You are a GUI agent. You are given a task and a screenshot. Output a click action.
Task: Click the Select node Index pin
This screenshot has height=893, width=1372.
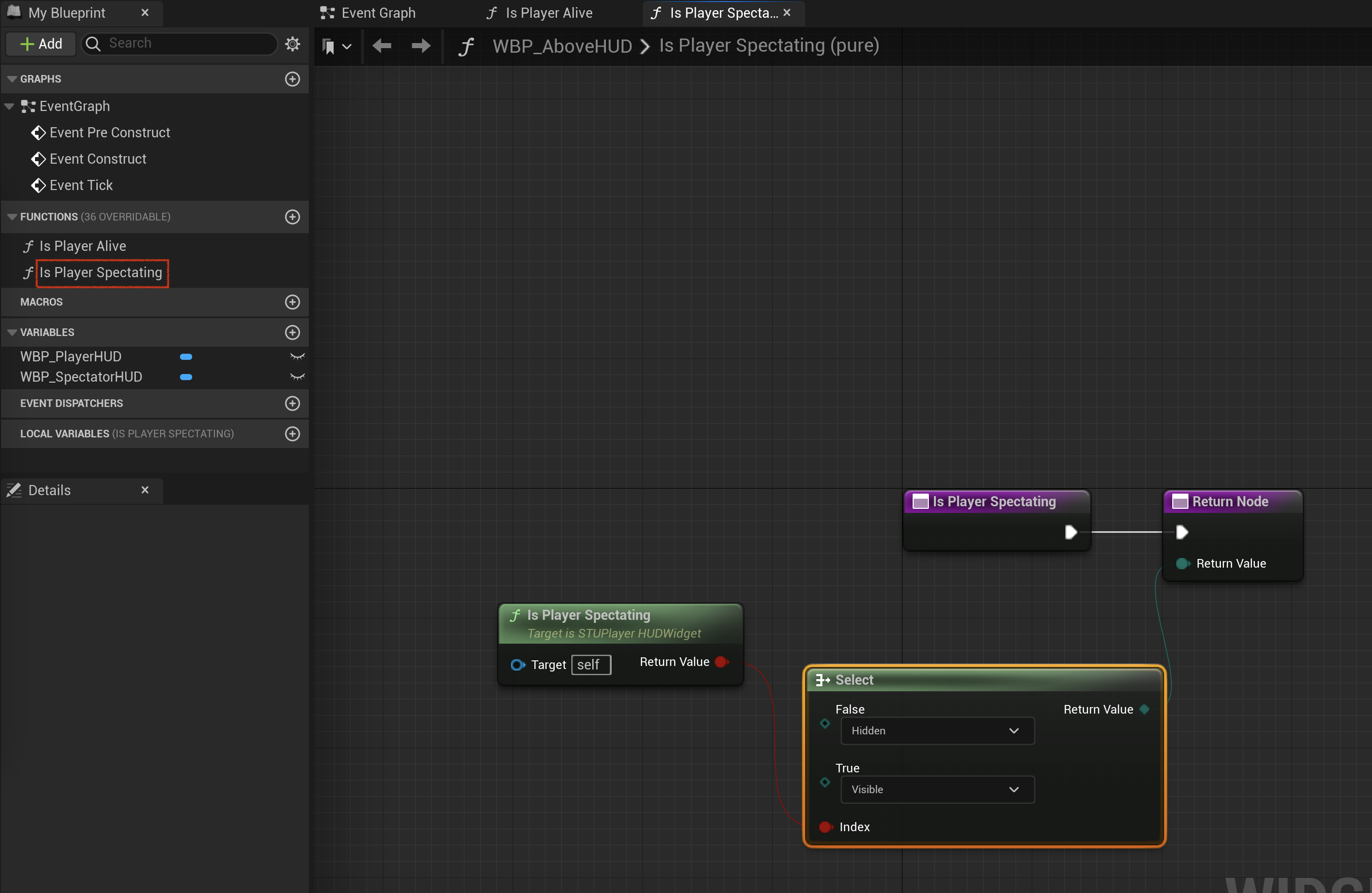[x=825, y=827]
